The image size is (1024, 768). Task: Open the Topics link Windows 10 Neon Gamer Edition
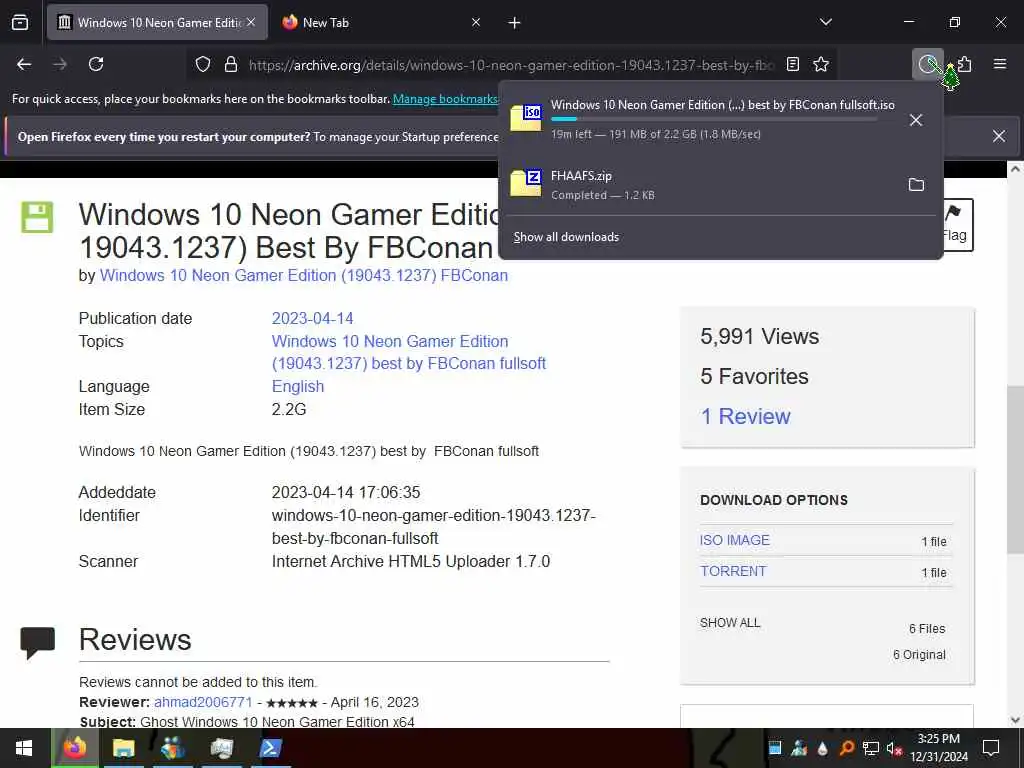tap(408, 353)
